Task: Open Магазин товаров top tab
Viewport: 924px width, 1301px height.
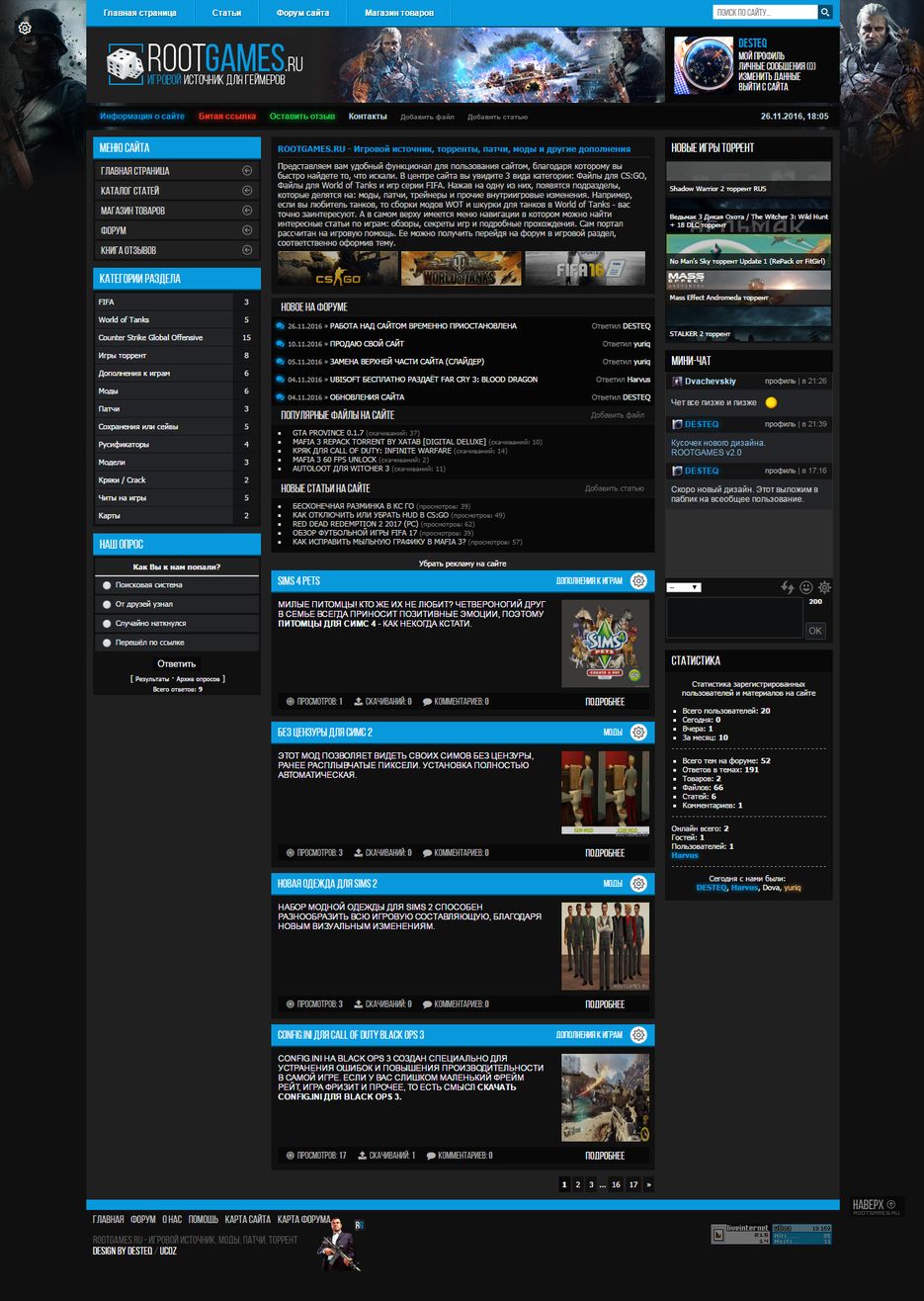Action: click(399, 13)
